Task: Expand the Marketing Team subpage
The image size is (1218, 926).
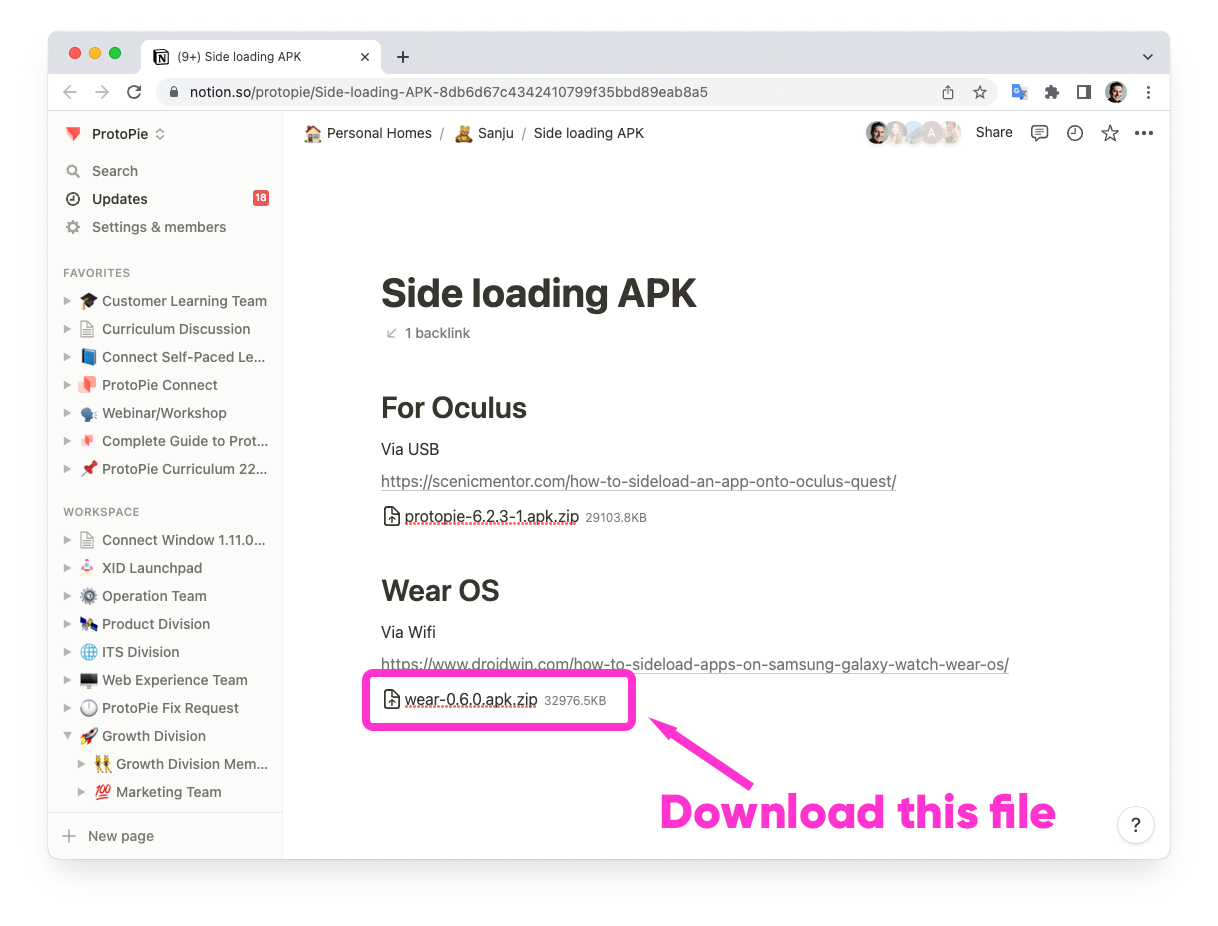Action: [x=82, y=792]
